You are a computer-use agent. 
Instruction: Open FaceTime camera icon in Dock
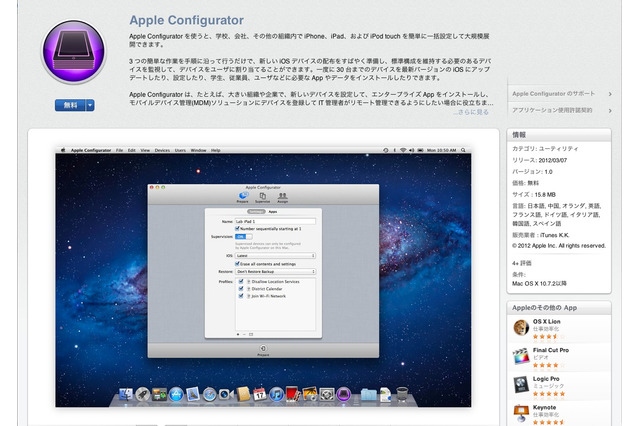pyautogui.click(x=226, y=394)
